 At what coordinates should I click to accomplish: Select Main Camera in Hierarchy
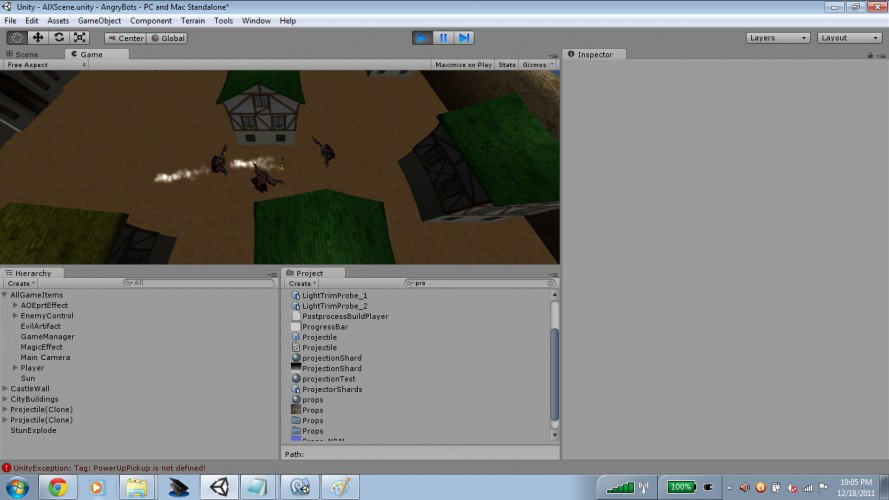pyautogui.click(x=45, y=358)
